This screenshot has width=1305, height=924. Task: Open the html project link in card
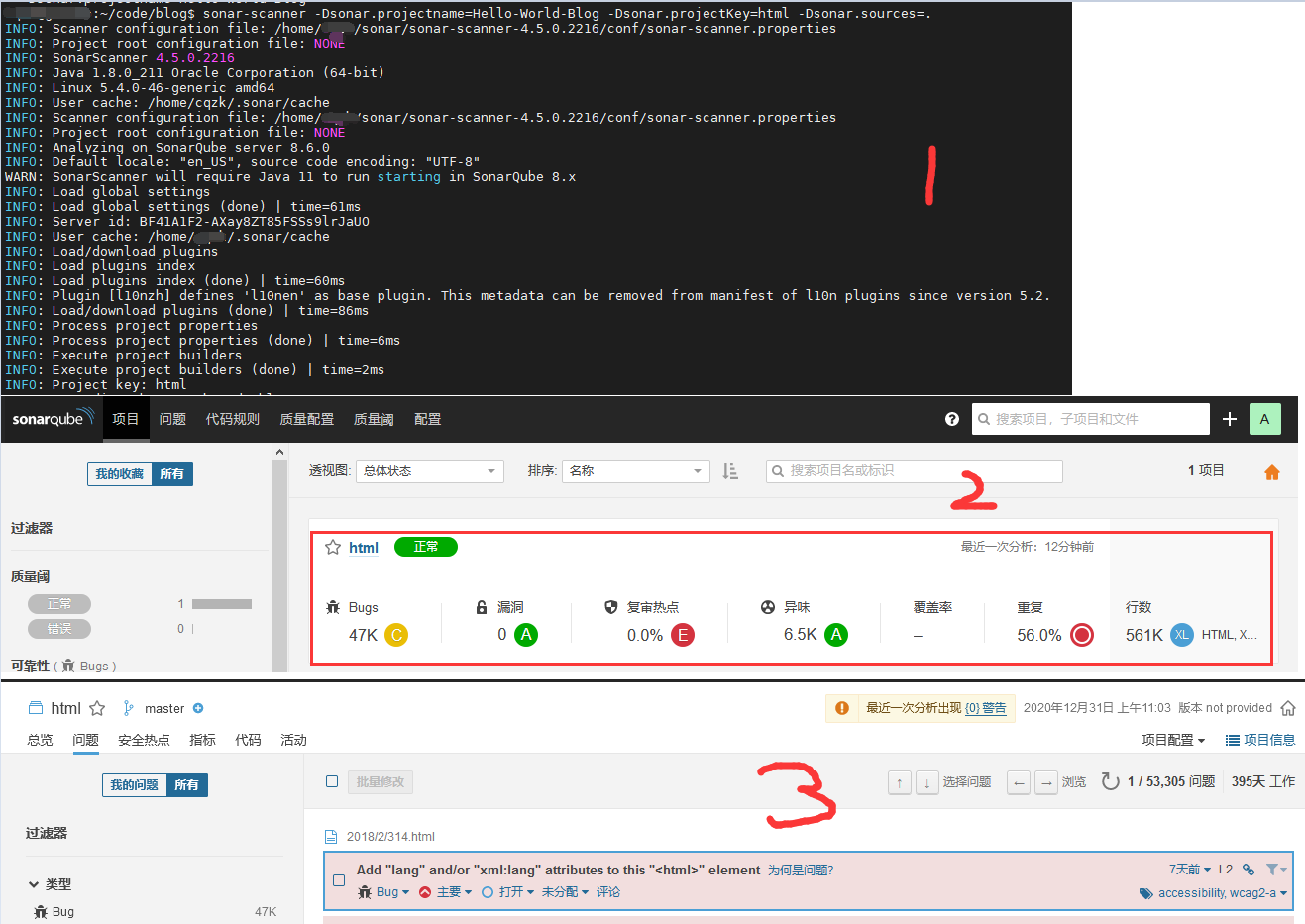(x=364, y=548)
